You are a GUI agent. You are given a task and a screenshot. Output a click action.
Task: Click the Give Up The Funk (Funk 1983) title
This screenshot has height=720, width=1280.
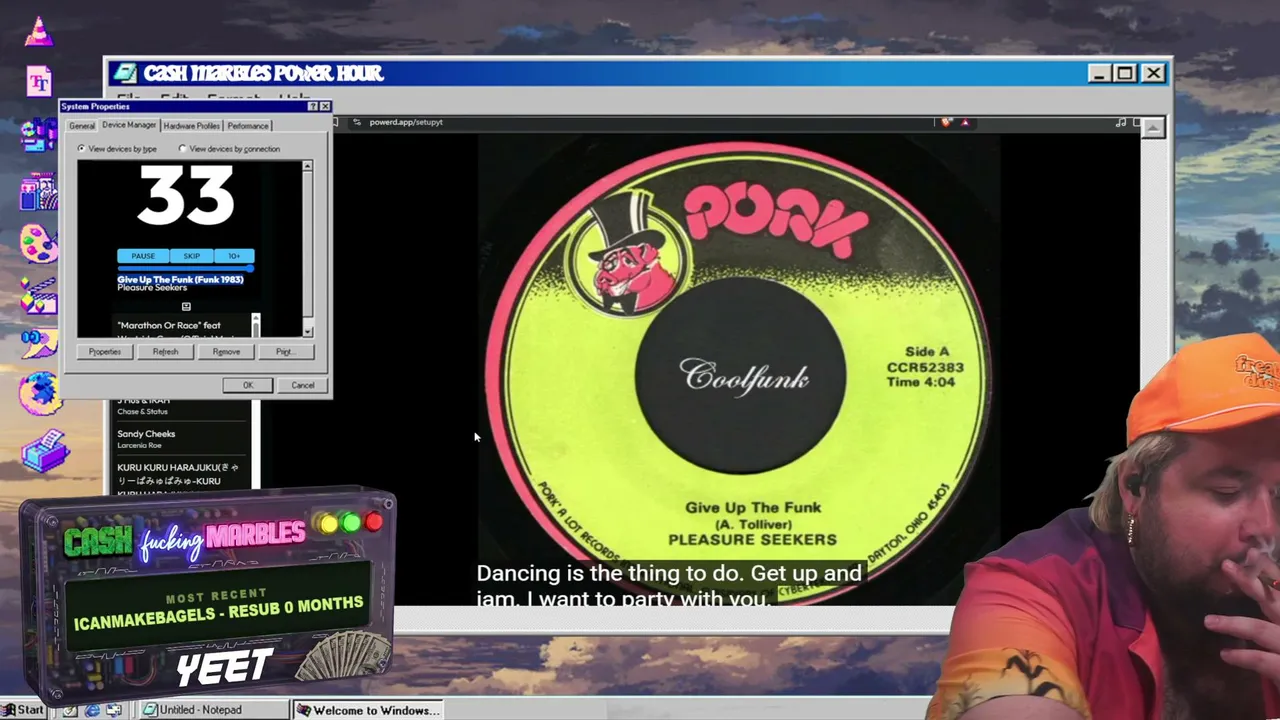pyautogui.click(x=180, y=279)
